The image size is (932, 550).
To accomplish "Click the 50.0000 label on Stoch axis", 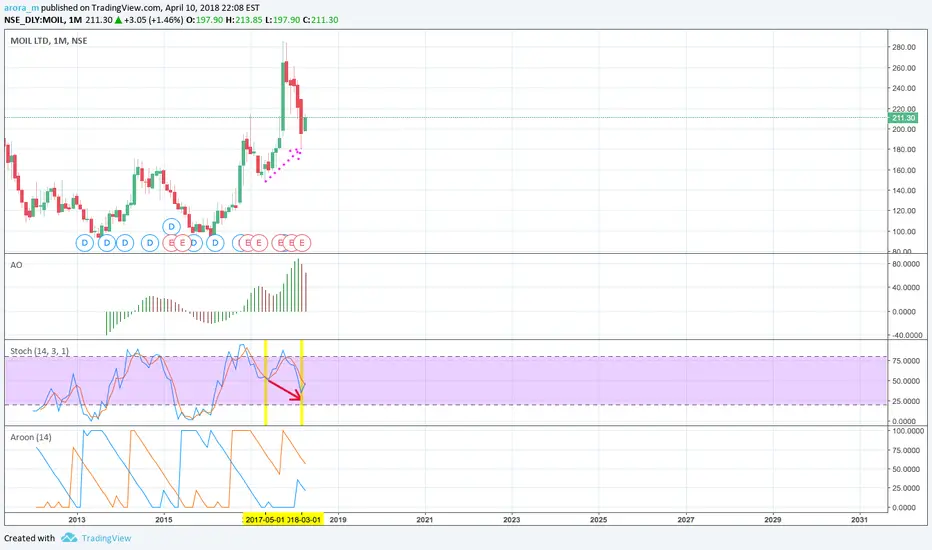I will [x=906, y=381].
